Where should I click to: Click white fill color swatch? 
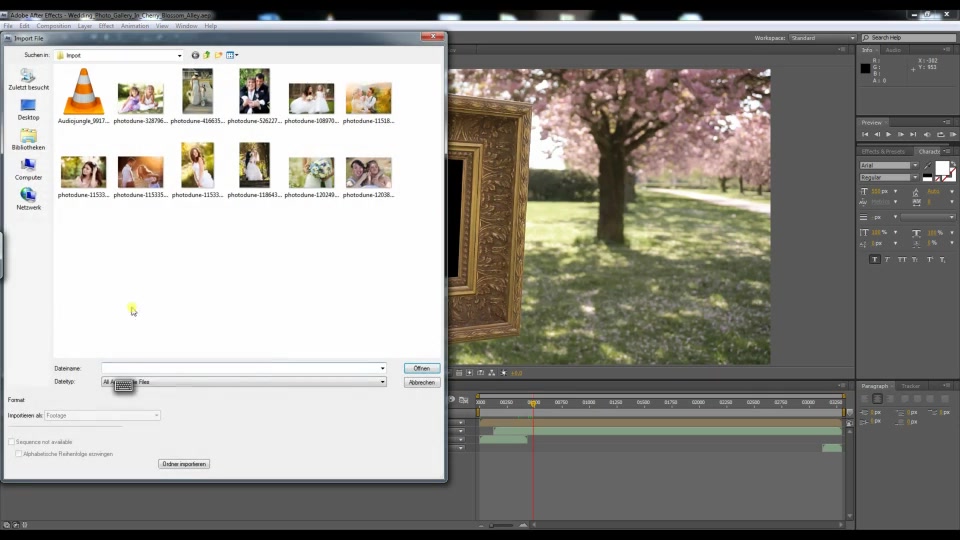942,168
